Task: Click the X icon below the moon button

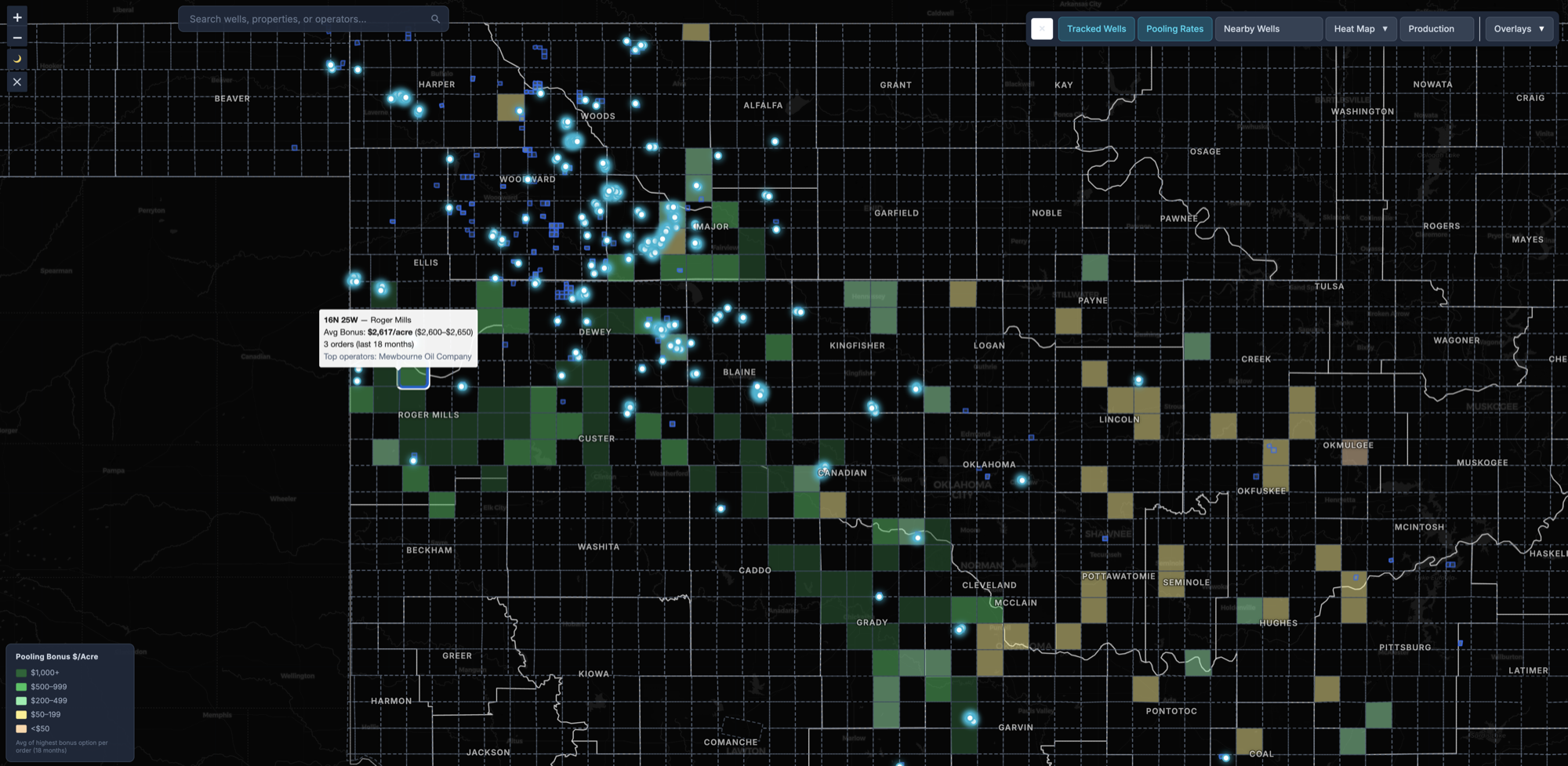Action: [x=17, y=82]
